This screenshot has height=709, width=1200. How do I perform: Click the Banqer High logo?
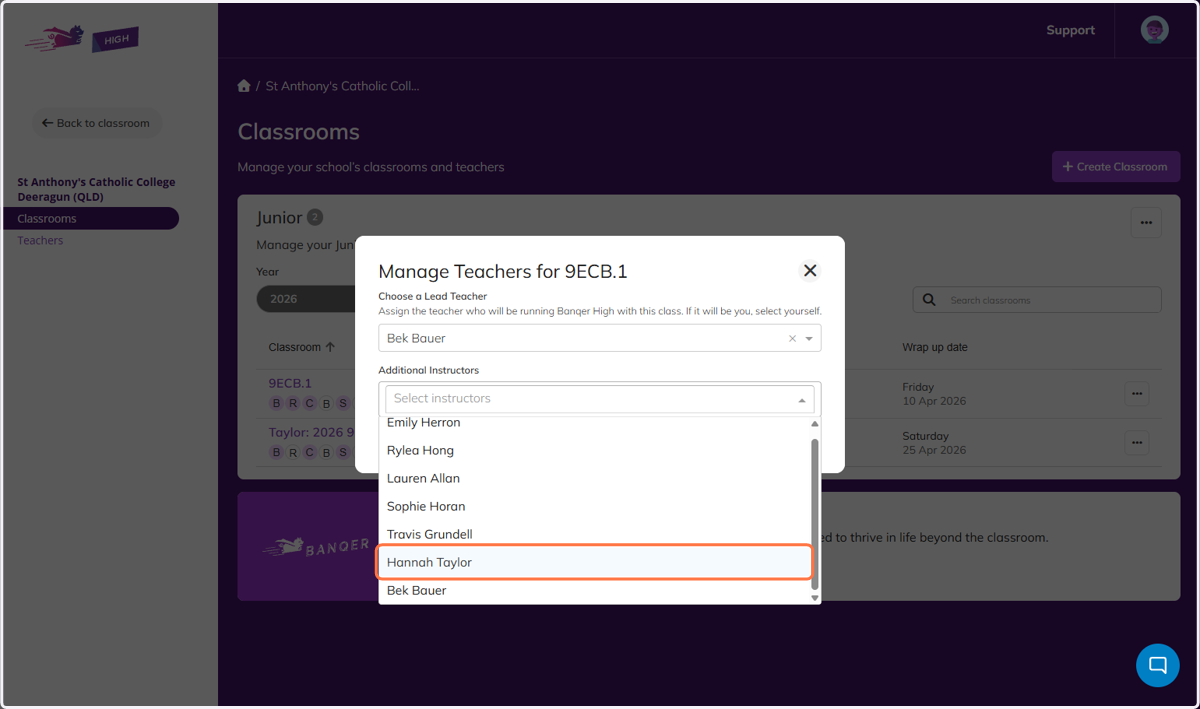tap(82, 40)
